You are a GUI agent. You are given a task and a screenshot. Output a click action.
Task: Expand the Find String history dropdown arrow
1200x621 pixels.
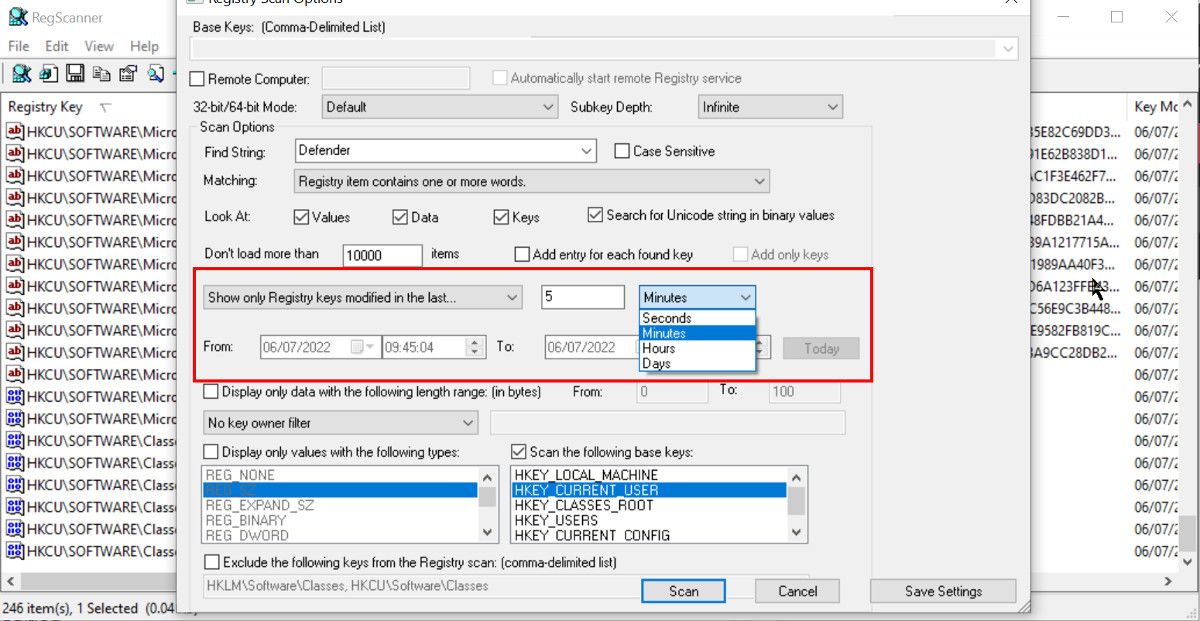click(587, 151)
